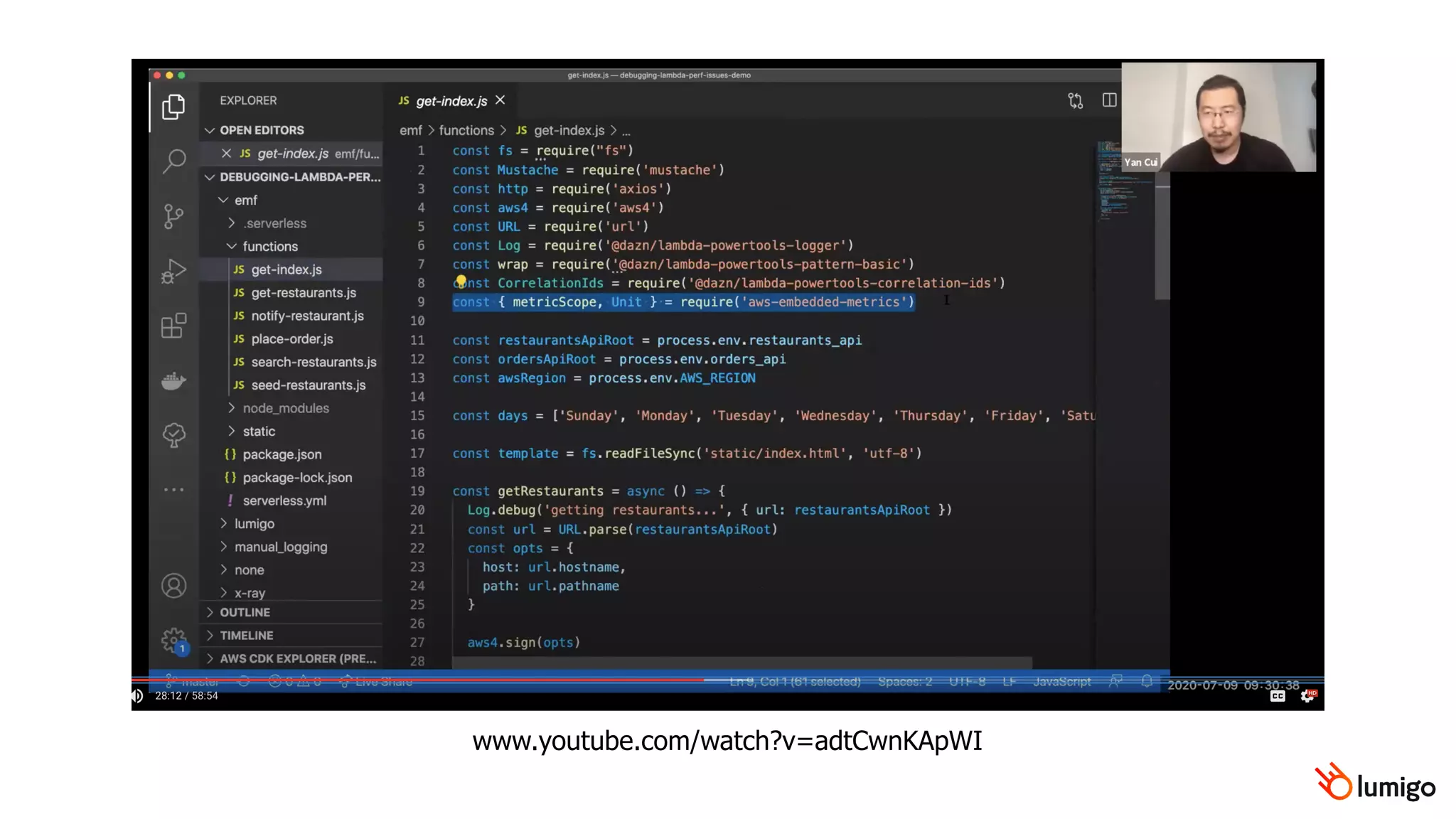Open the Run and Debug view
The height and width of the screenshot is (819, 1456).
coord(173,271)
